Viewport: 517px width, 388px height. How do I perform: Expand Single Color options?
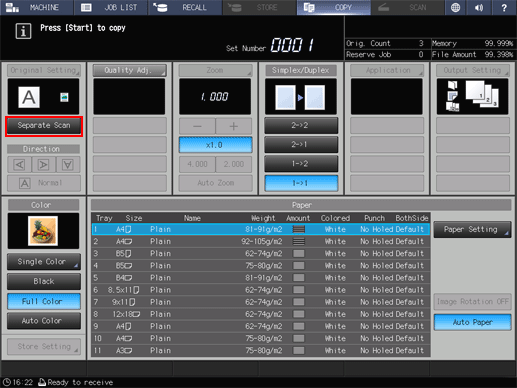coord(44,262)
